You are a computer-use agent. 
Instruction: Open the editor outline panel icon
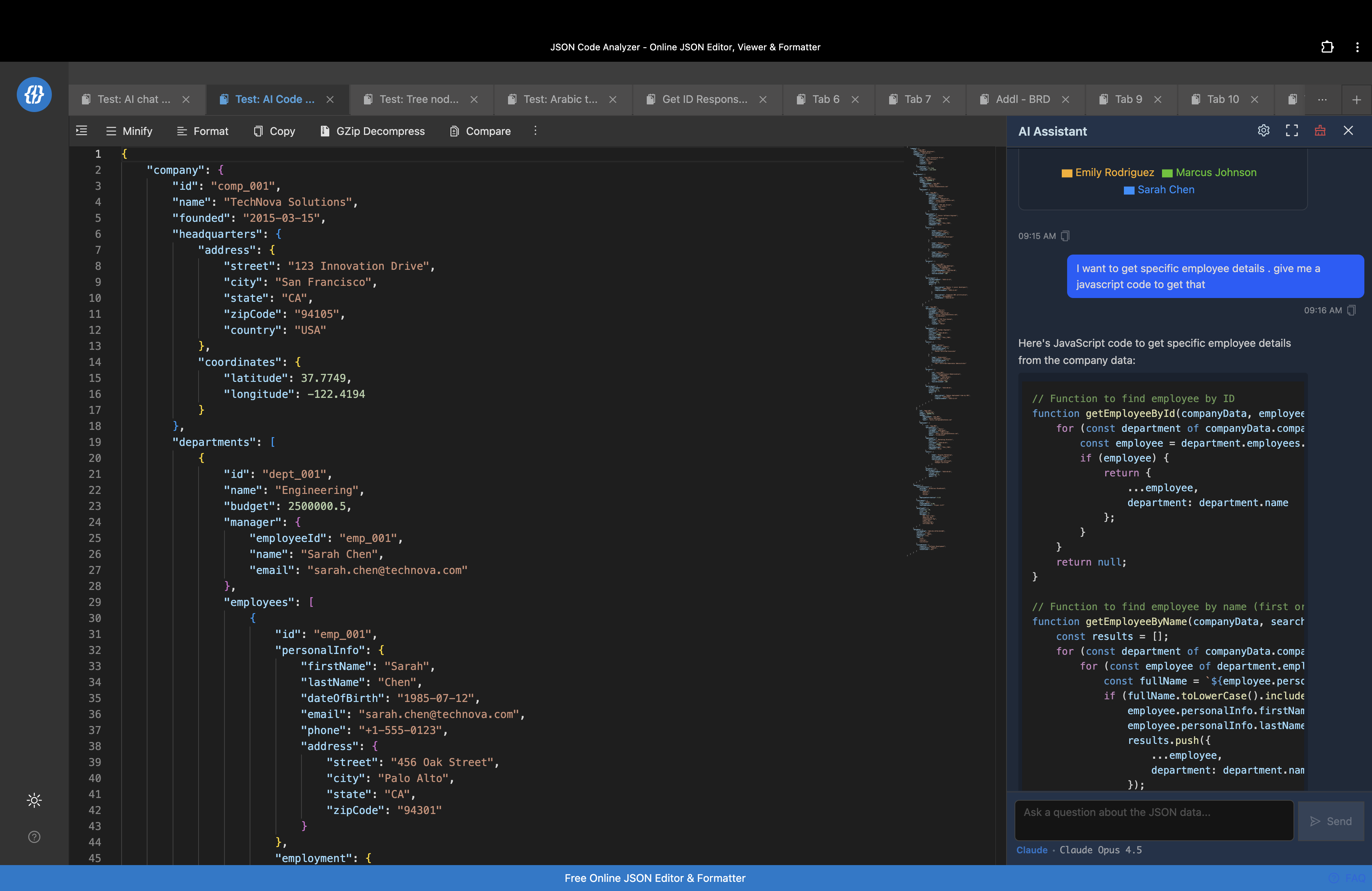click(x=81, y=131)
